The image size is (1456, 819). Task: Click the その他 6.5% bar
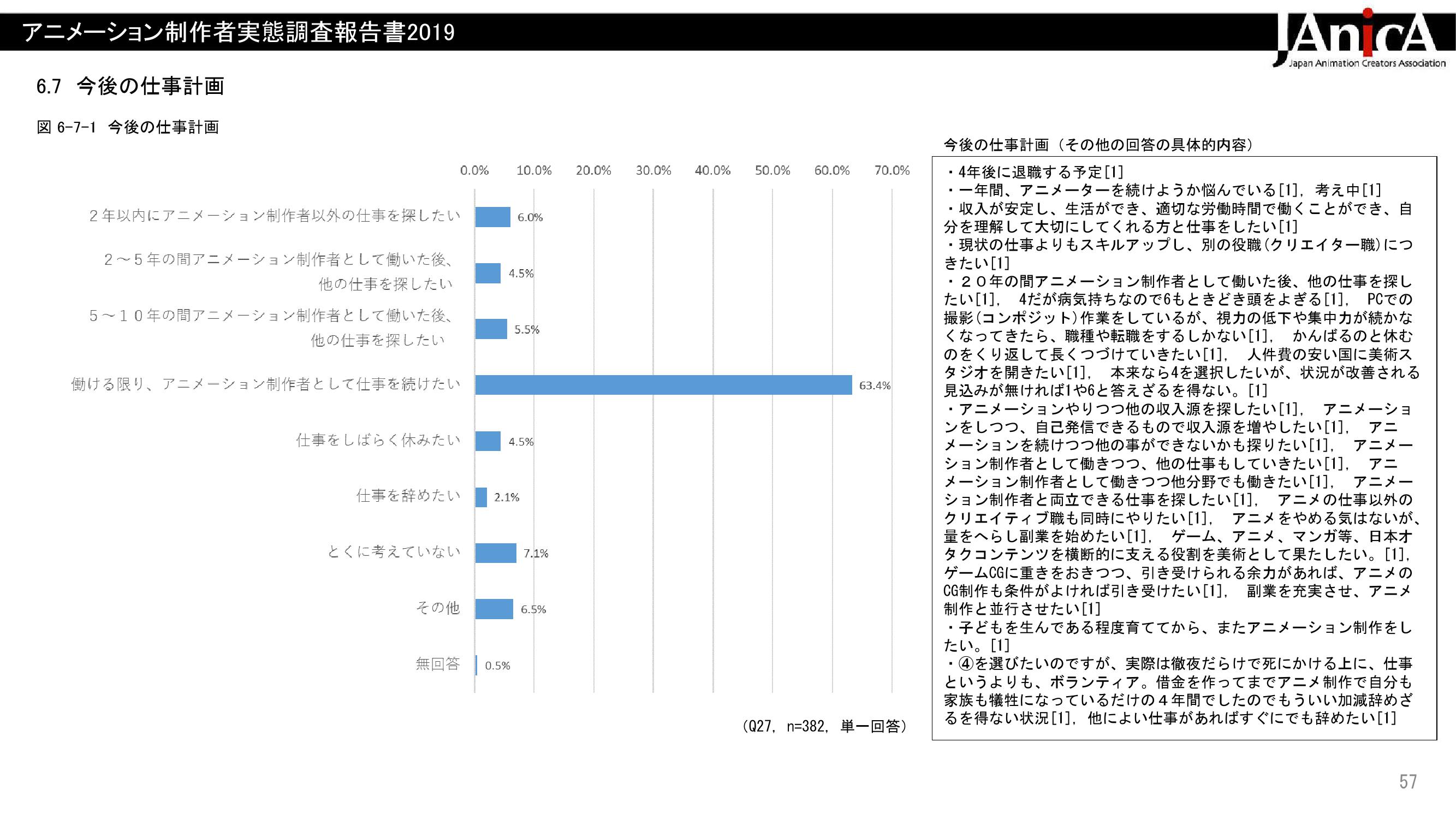point(494,609)
